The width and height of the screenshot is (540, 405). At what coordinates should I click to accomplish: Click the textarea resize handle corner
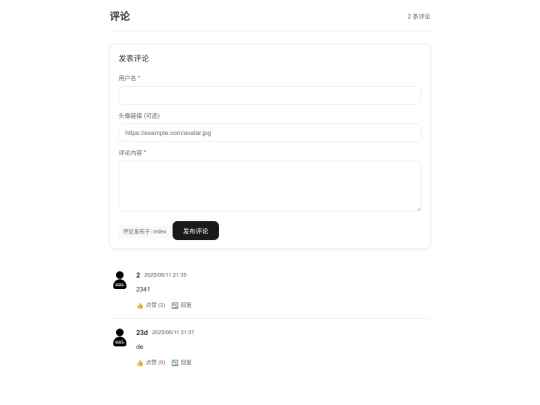pos(419,208)
